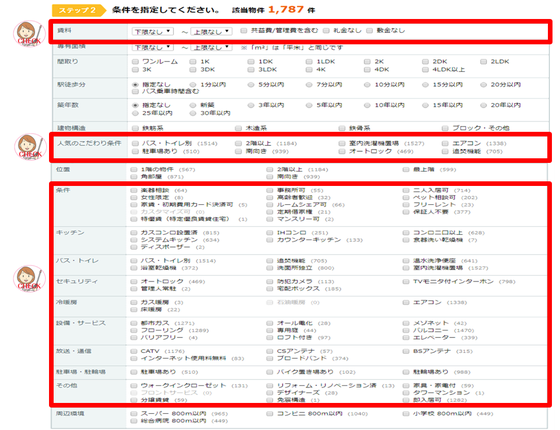Screen dimensions: 560x430
Task: Check the マンスリー可 option
Action: click(x=270, y=219)
